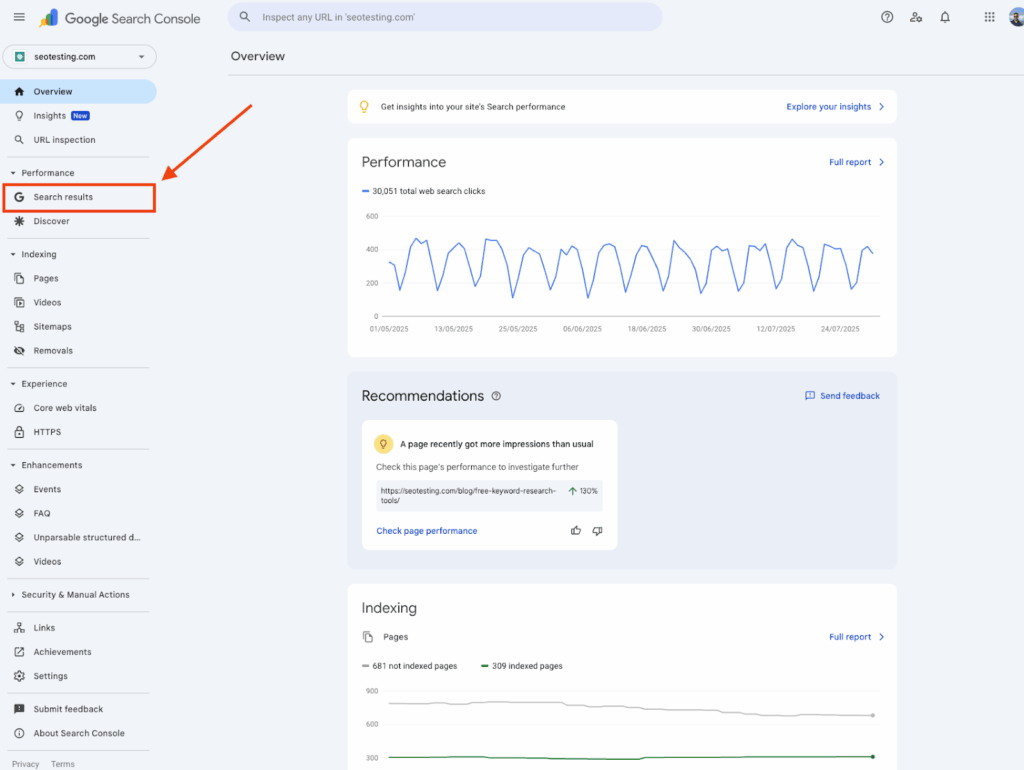Open Indexing Full report
The image size is (1024, 770).
coord(857,637)
